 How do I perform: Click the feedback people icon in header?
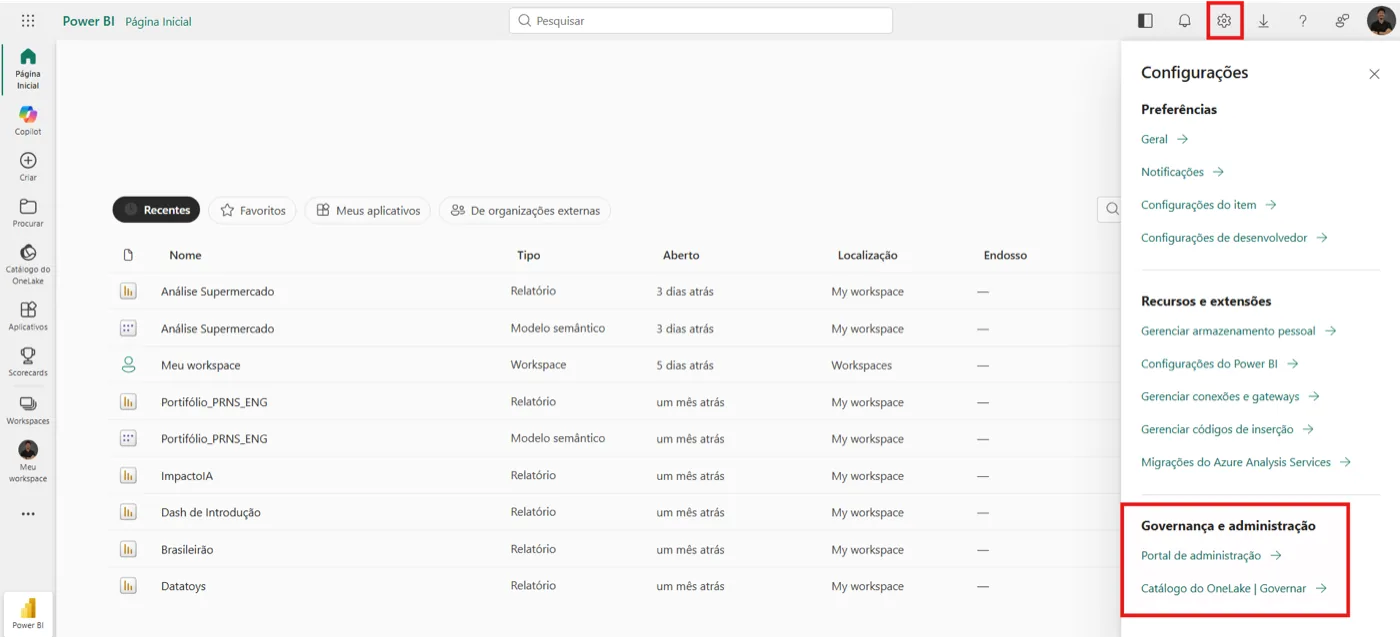click(1342, 21)
